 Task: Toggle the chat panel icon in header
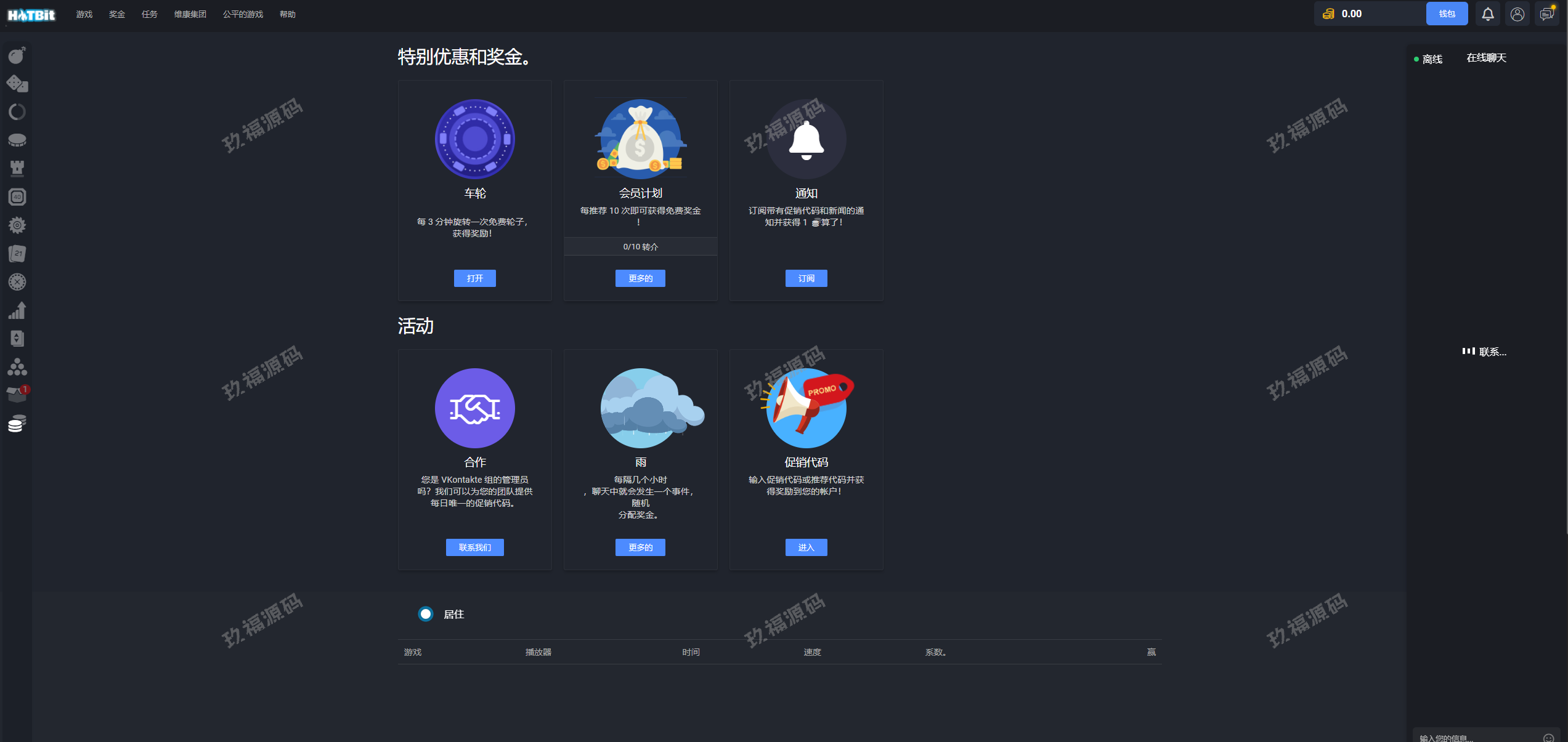(x=1546, y=14)
